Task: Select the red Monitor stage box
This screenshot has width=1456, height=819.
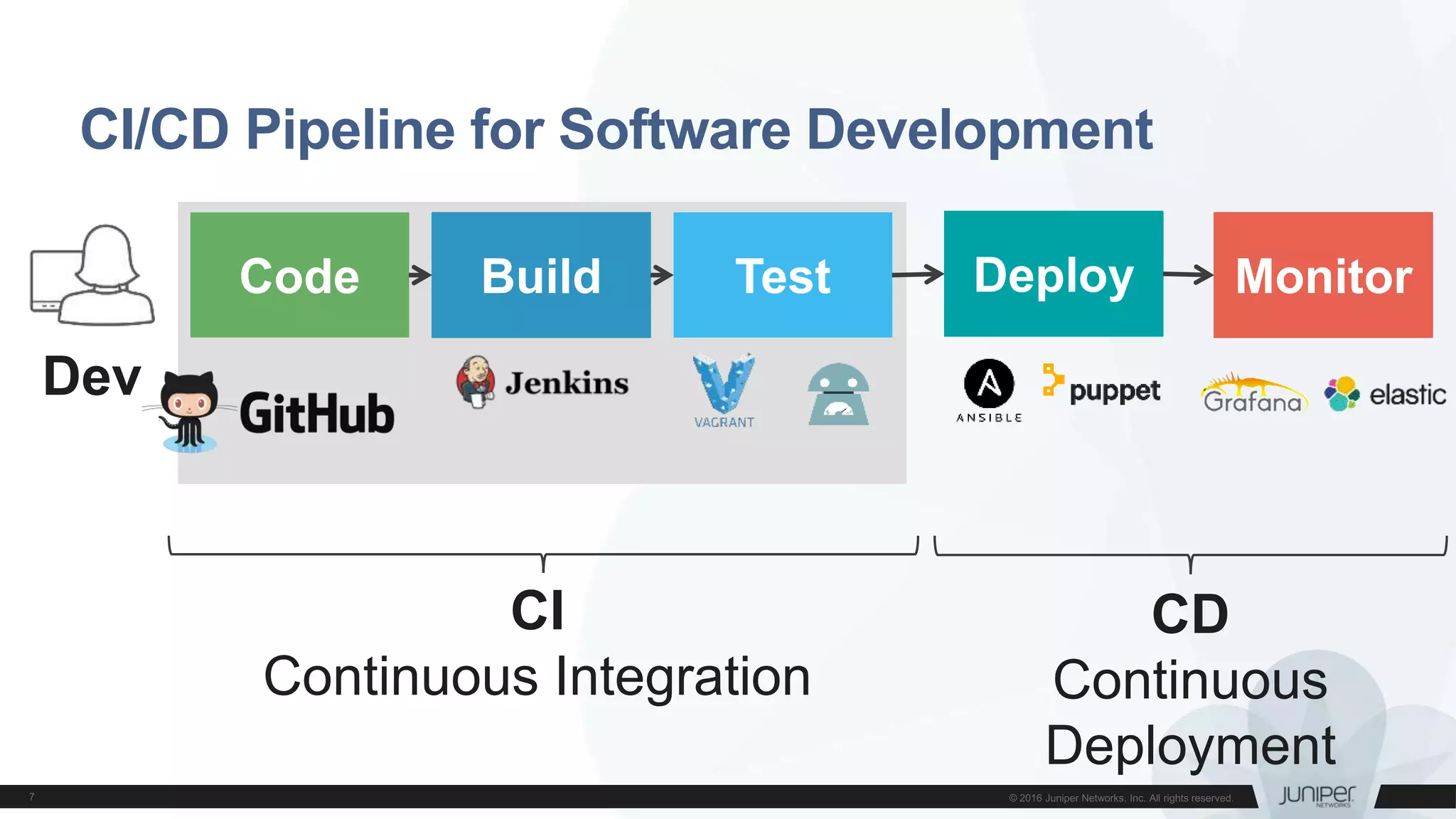Action: [1323, 274]
